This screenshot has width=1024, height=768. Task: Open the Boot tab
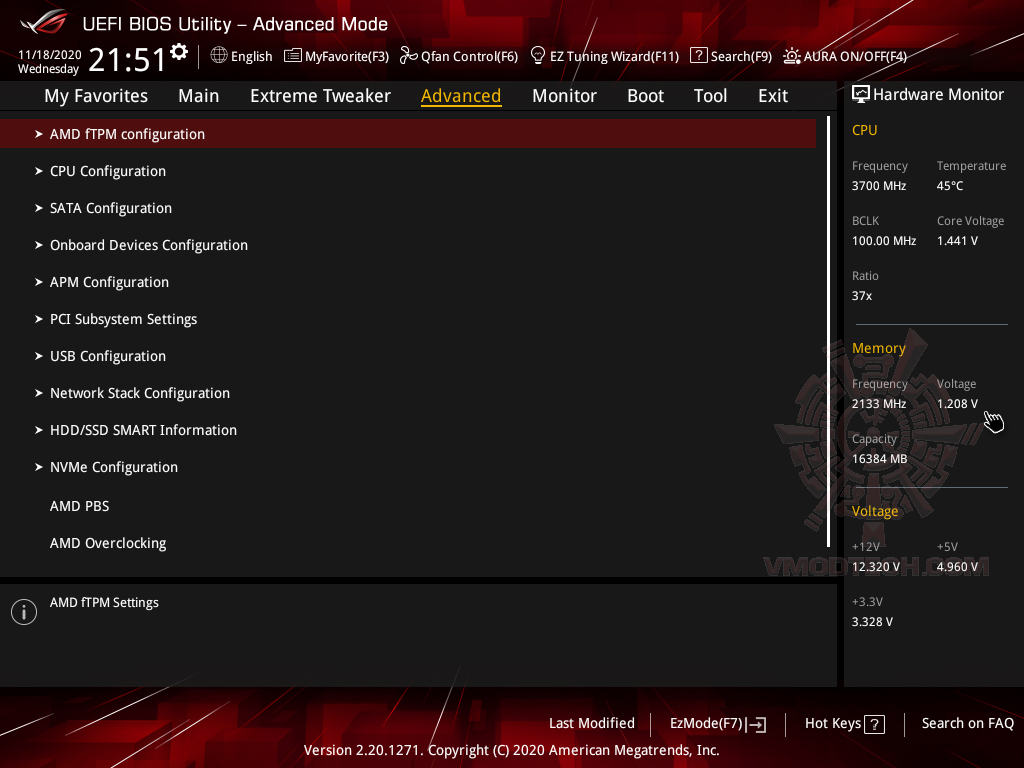coord(645,96)
